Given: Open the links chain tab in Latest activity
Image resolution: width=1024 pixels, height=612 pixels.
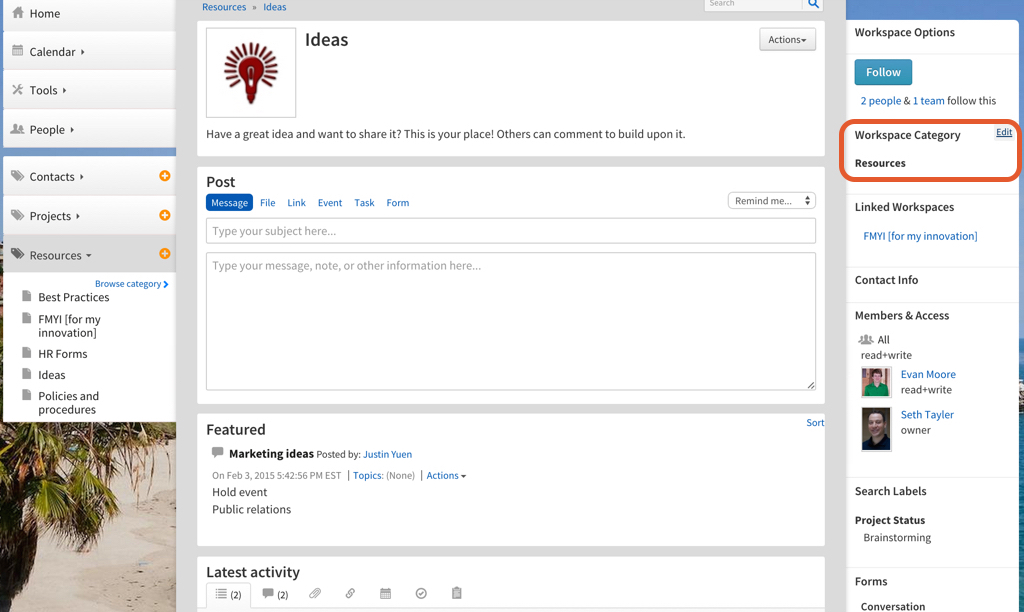Looking at the screenshot, I should pyautogui.click(x=350, y=594).
